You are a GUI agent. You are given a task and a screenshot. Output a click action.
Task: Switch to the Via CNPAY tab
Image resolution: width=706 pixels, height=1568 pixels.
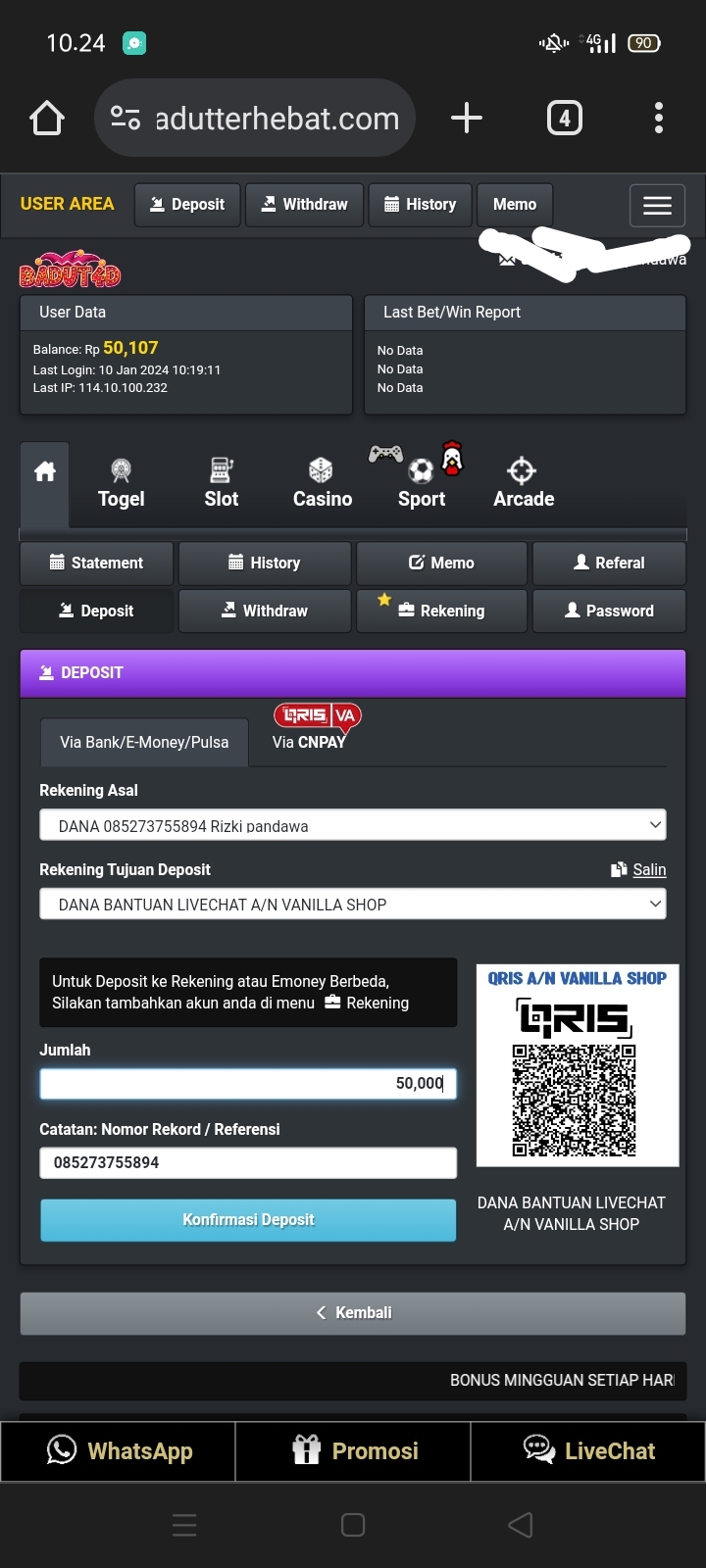310,741
